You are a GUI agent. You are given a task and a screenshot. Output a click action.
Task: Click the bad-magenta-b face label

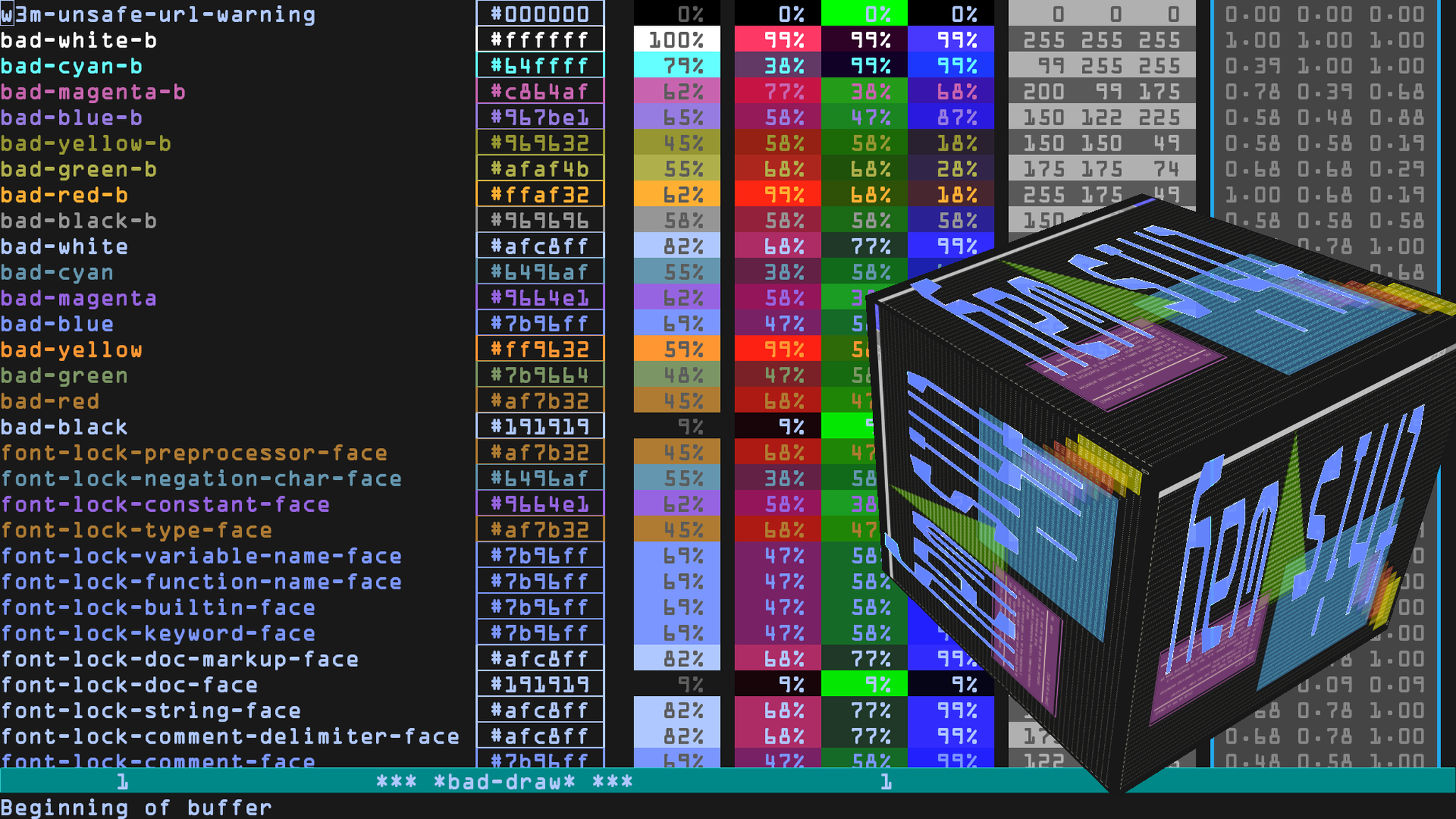pyautogui.click(x=92, y=92)
